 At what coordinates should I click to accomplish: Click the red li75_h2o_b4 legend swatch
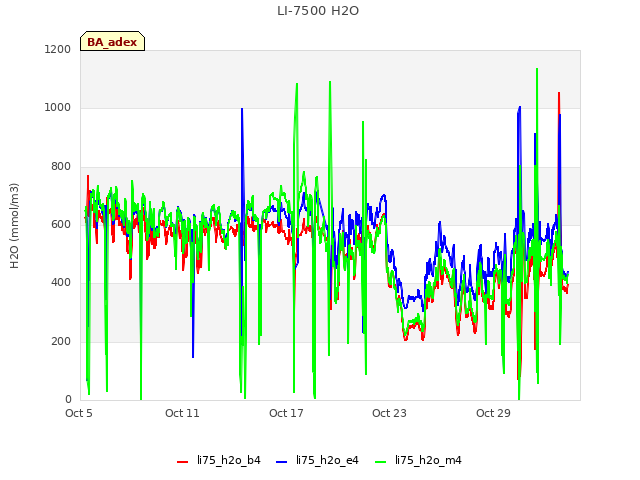click(x=182, y=462)
